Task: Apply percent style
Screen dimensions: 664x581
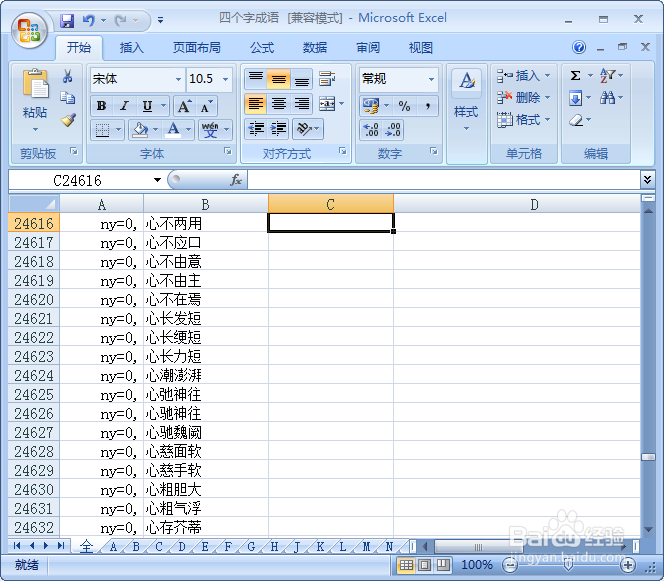Action: pyautogui.click(x=404, y=106)
